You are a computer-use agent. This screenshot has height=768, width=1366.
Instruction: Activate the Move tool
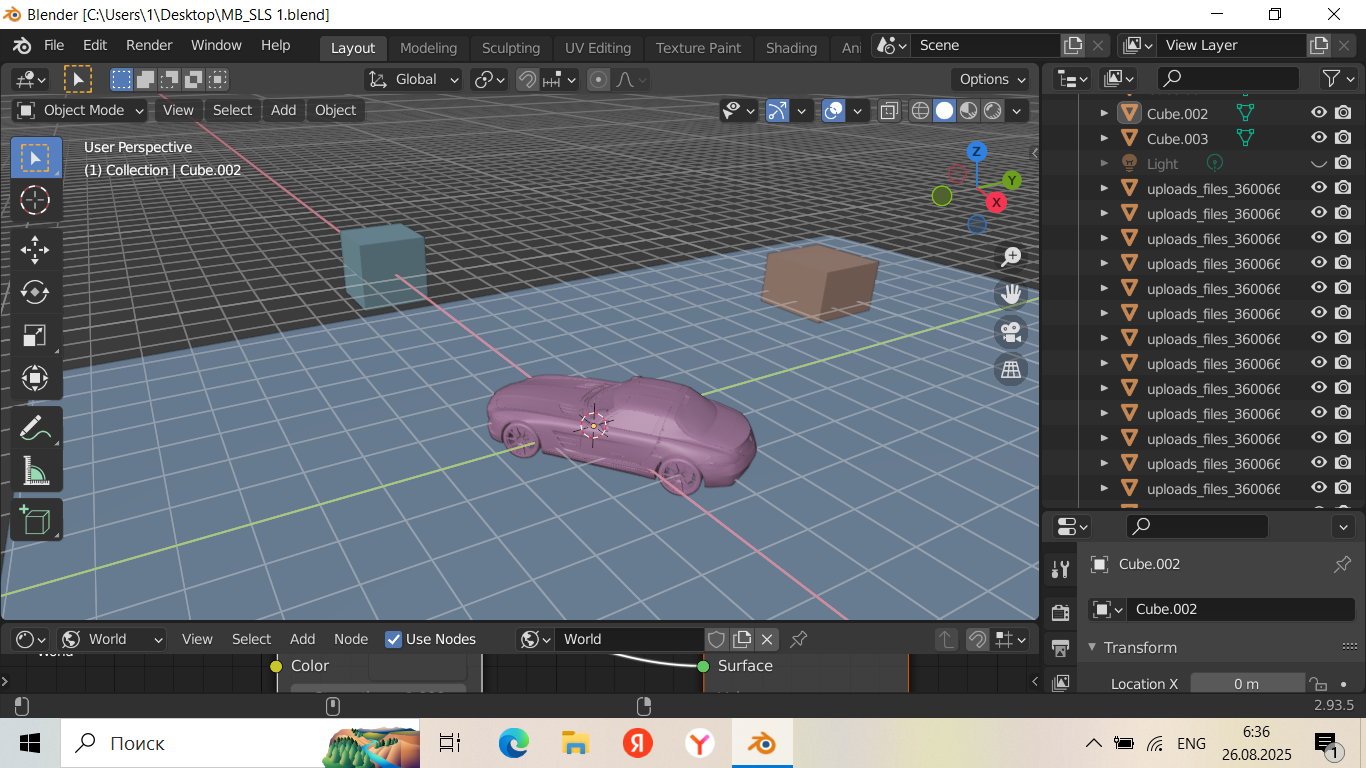tap(35, 249)
